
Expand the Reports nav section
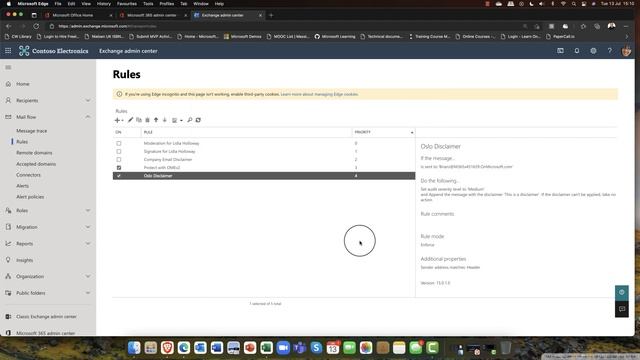[88, 244]
